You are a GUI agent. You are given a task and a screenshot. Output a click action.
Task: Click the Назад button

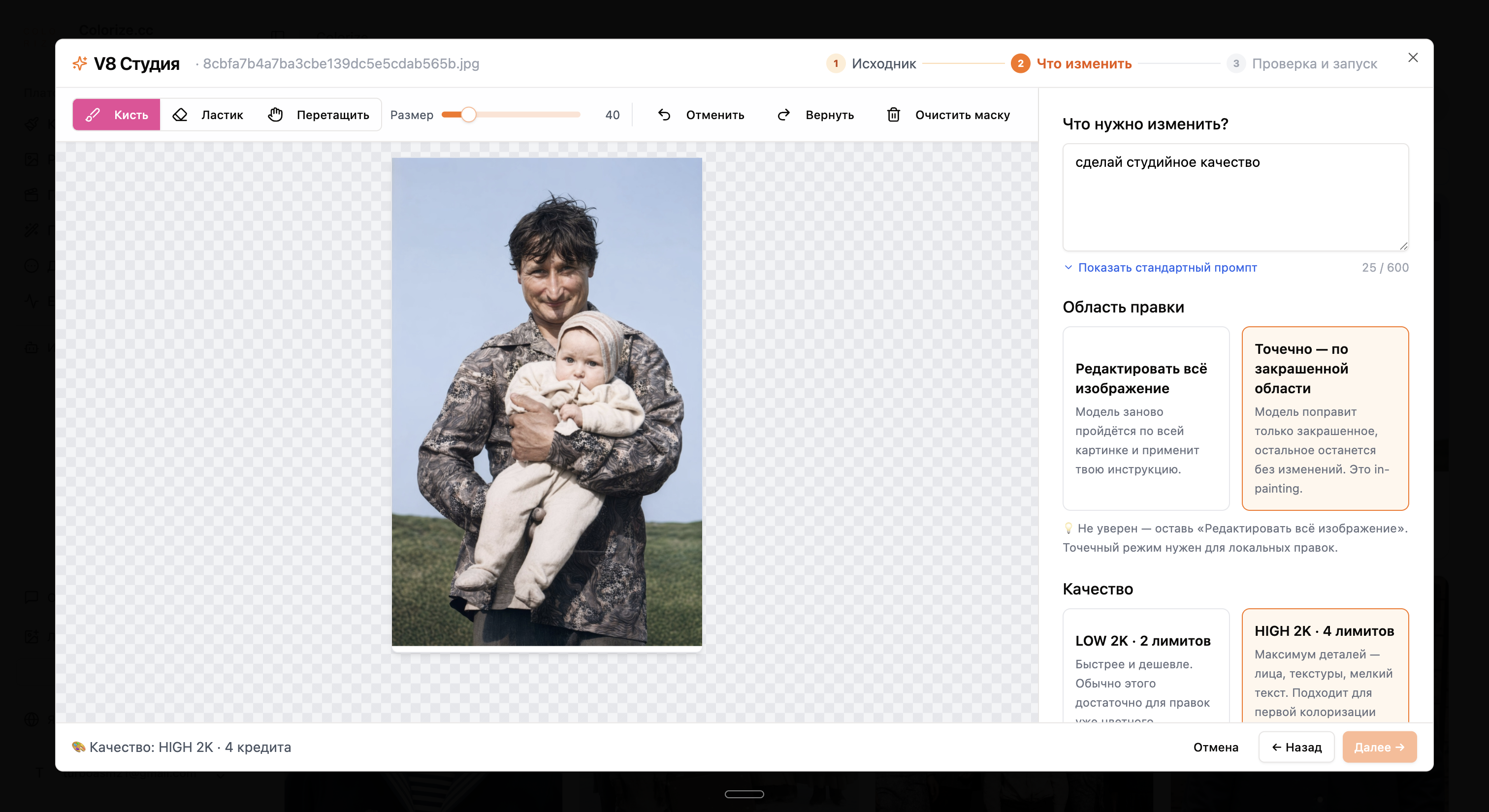(x=1296, y=748)
